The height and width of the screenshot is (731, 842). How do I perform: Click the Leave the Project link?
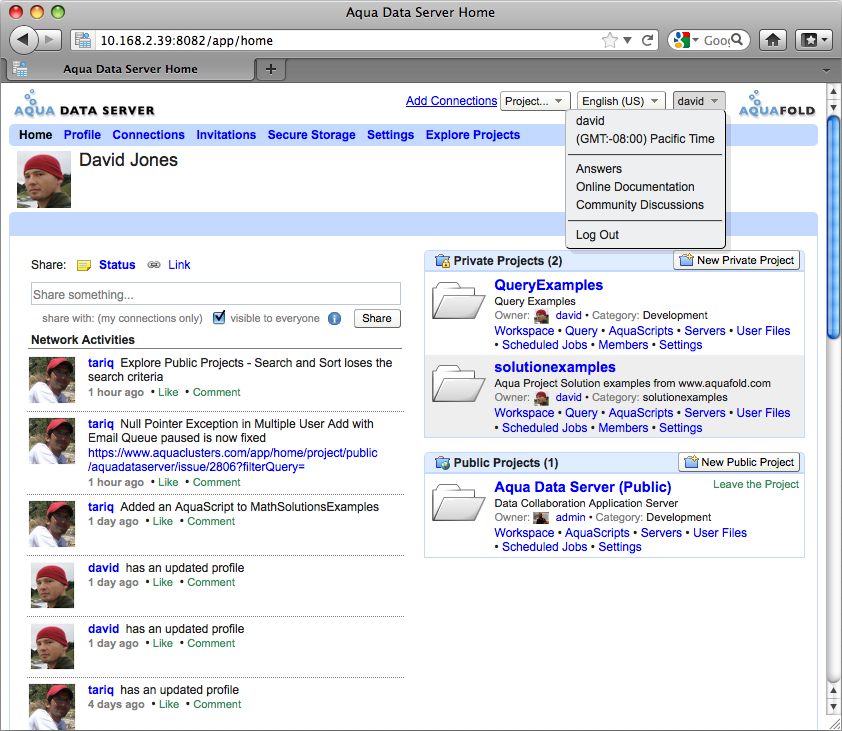tap(756, 484)
